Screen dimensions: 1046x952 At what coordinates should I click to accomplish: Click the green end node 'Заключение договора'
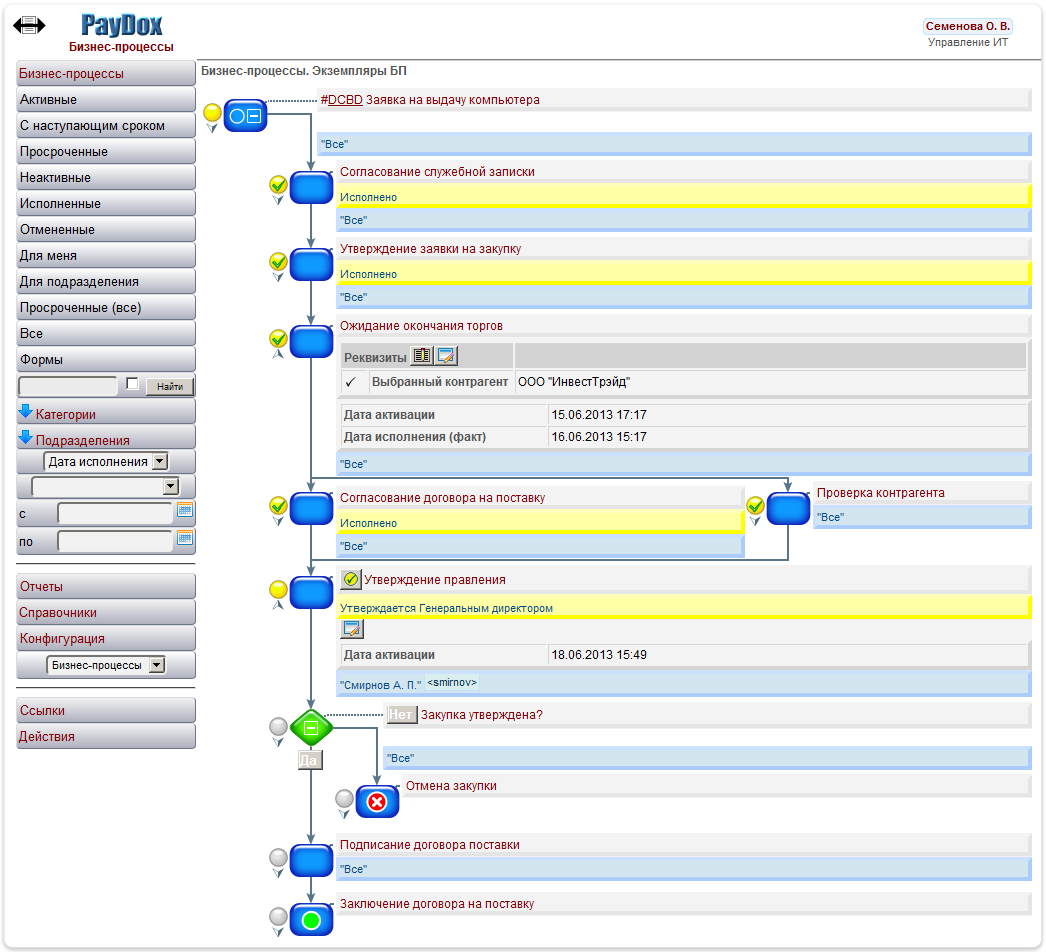click(x=311, y=920)
